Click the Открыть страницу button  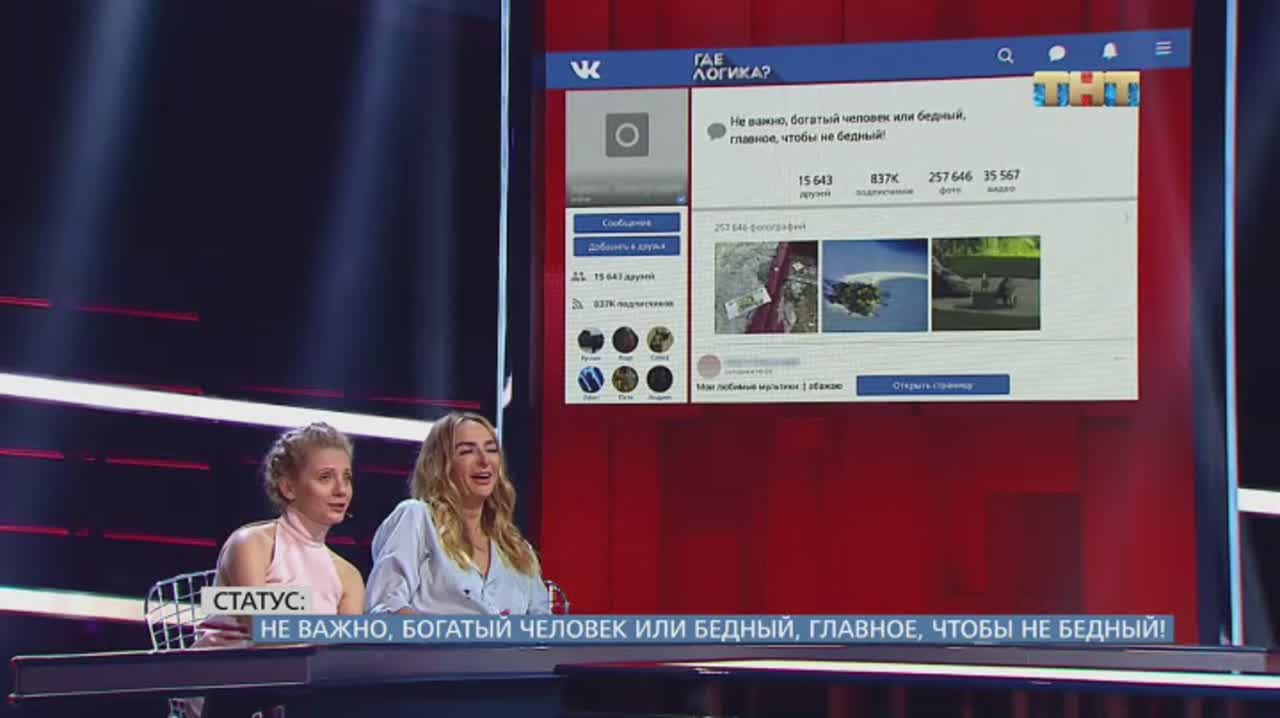point(932,385)
